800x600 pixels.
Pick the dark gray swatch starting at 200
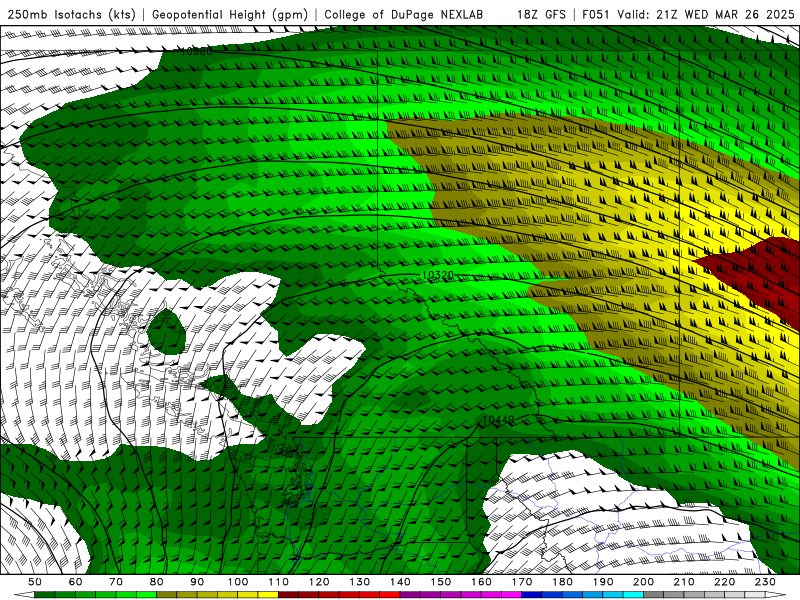(654, 595)
